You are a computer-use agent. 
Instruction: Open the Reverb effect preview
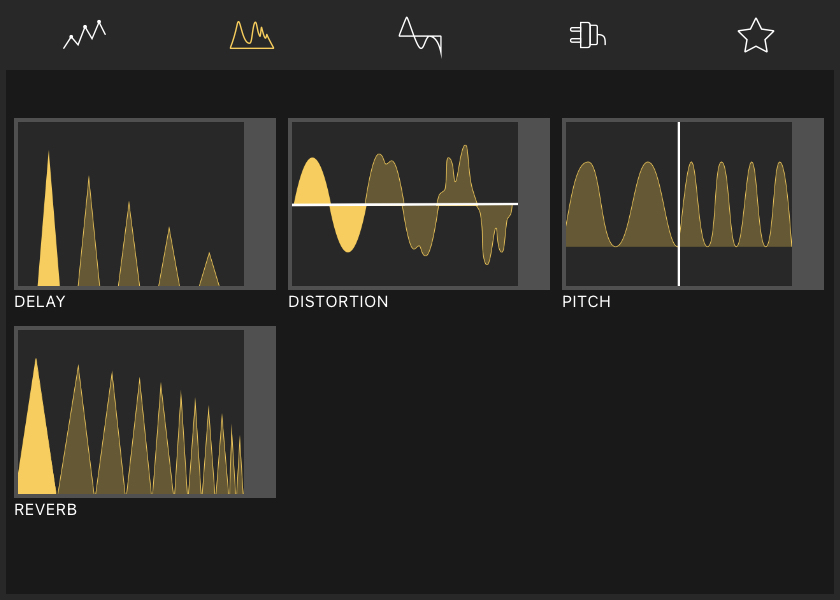pos(131,412)
